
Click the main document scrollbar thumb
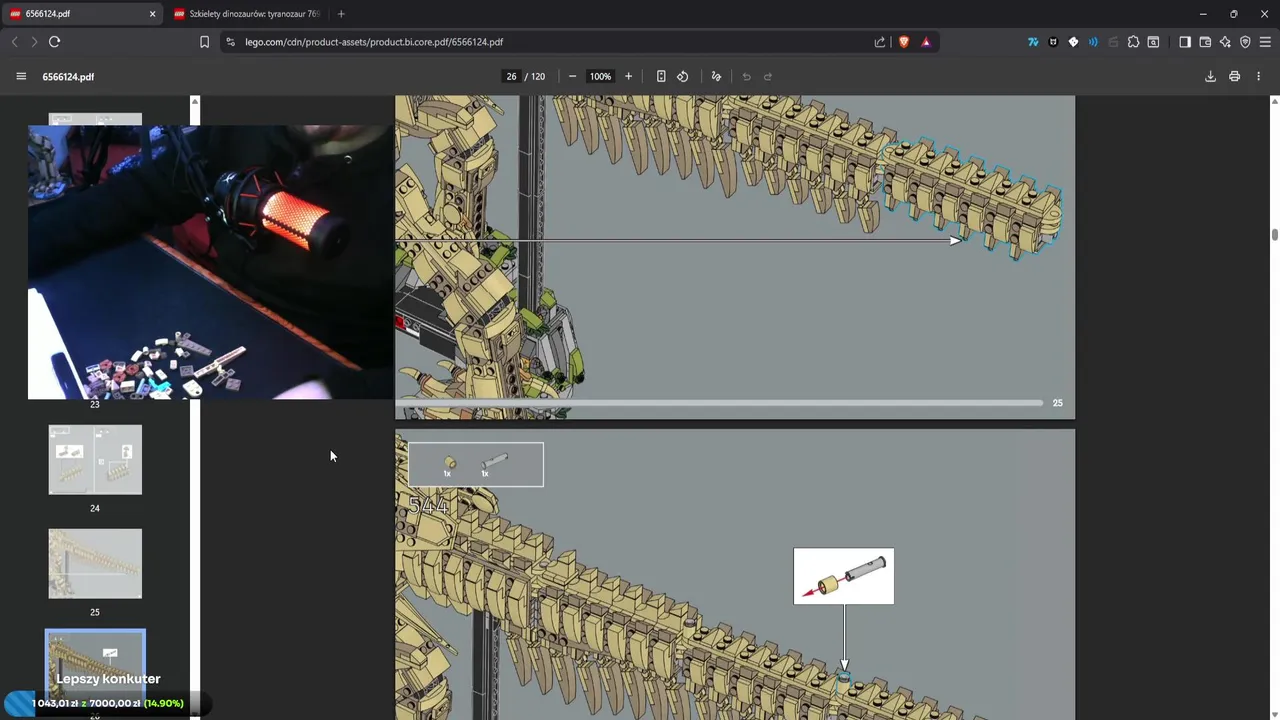pyautogui.click(x=1275, y=235)
